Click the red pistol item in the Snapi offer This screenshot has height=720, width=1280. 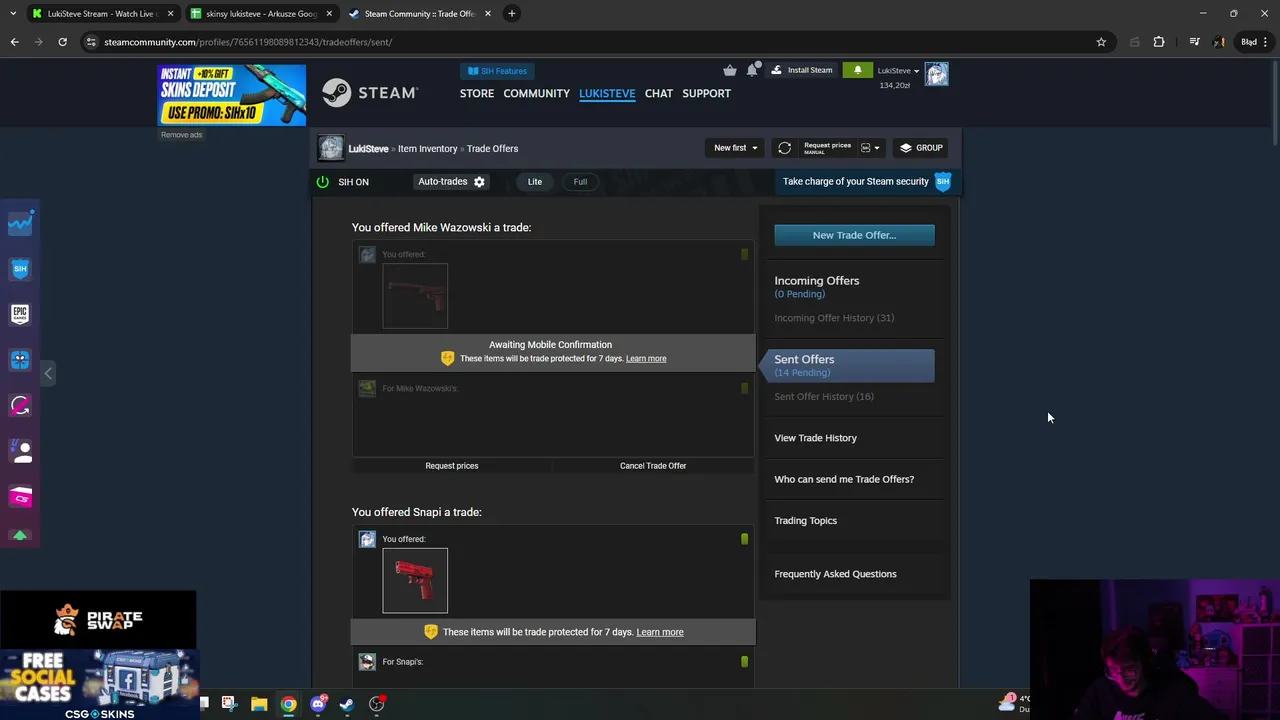[415, 581]
